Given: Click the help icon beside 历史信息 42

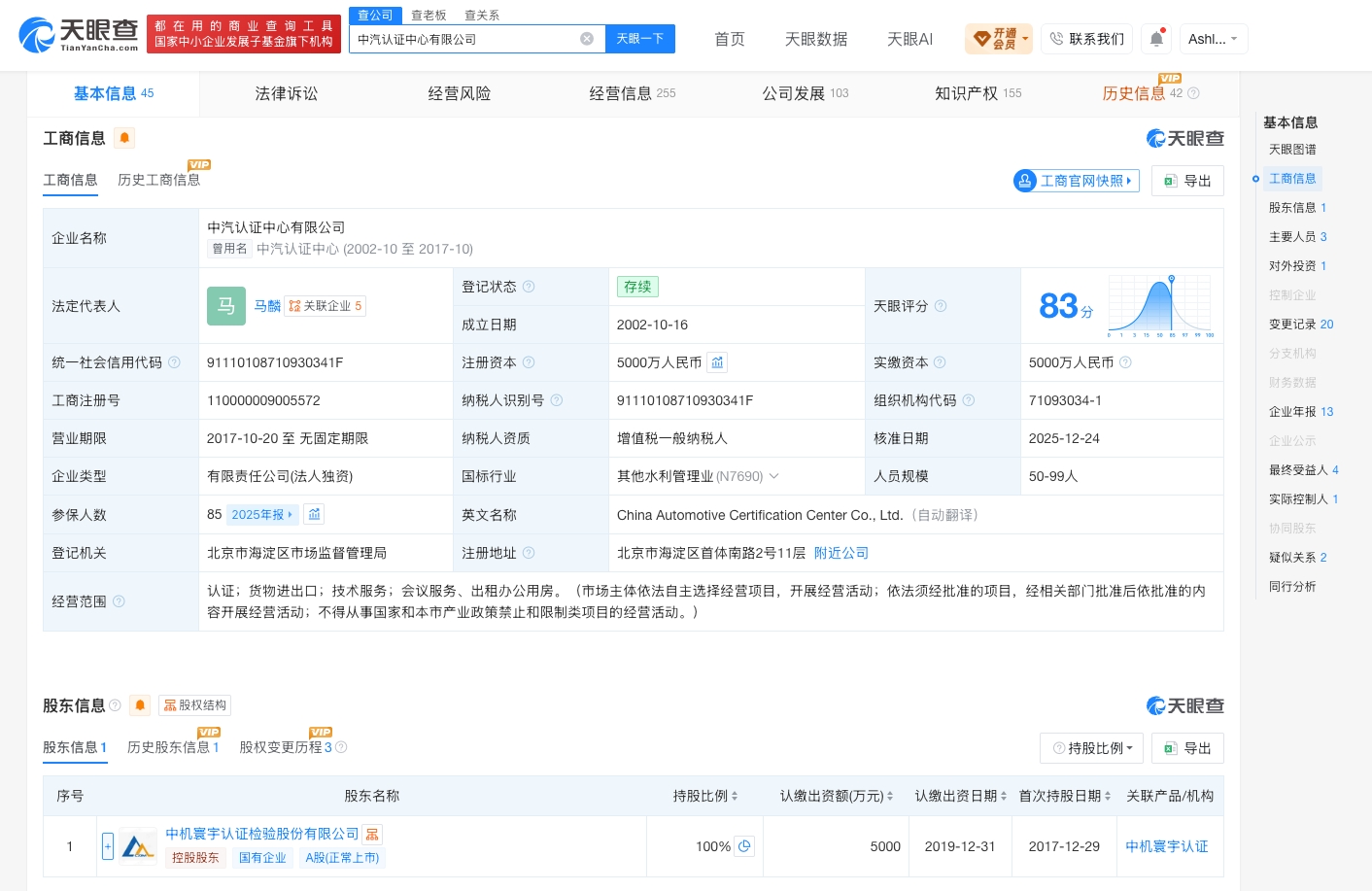Looking at the screenshot, I should click(1193, 93).
